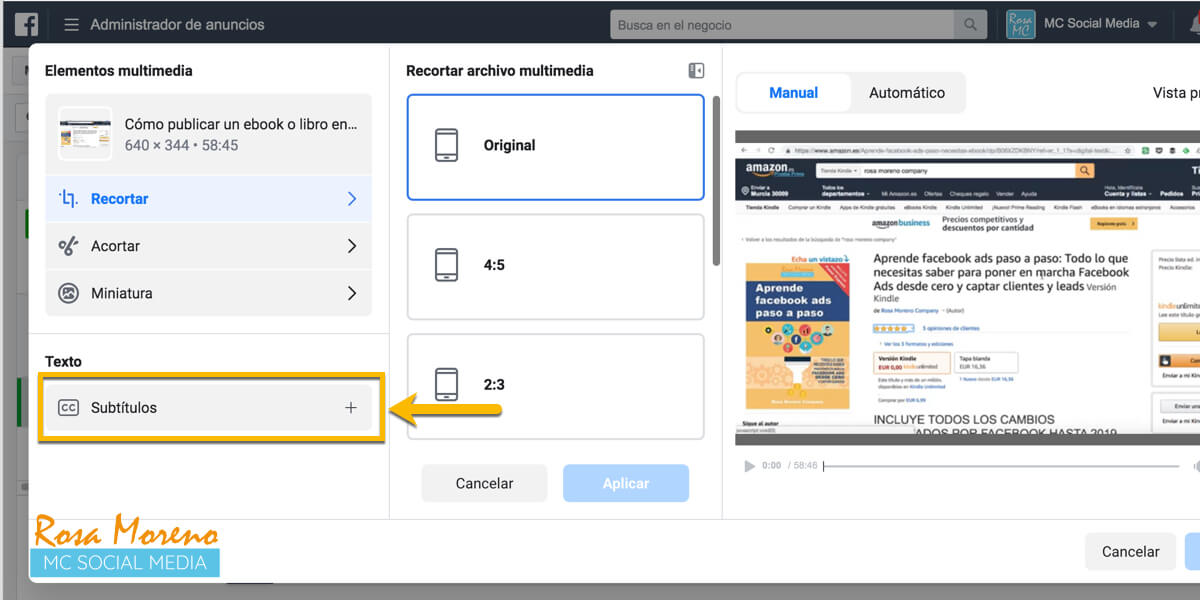Image resolution: width=1200 pixels, height=600 pixels.
Task: Toggle the panel collapse icon beside Recortar archivo multimedia
Action: pos(696,71)
